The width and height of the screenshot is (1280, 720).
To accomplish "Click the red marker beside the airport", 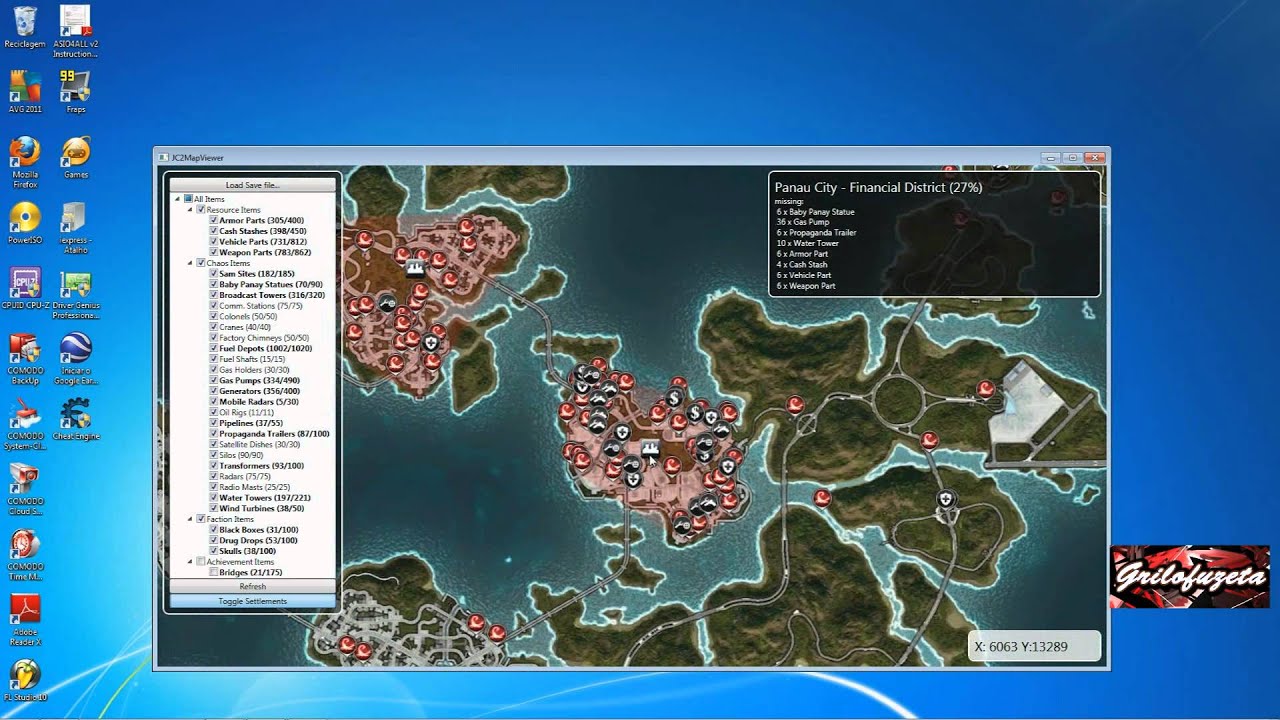I will coord(986,389).
